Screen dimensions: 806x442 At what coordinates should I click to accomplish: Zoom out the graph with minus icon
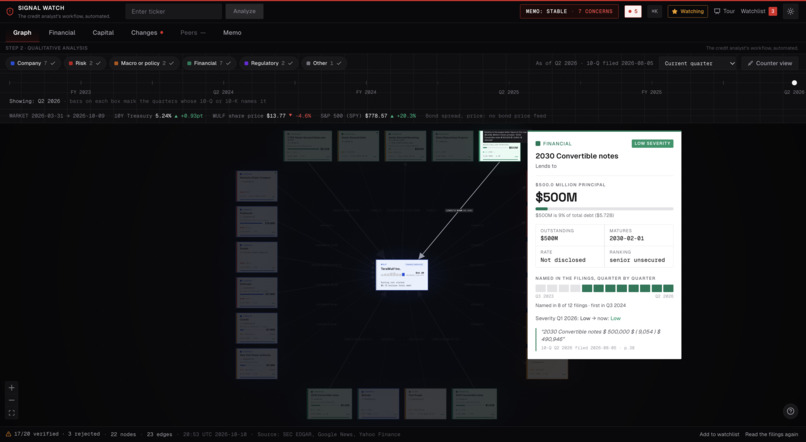(x=11, y=400)
